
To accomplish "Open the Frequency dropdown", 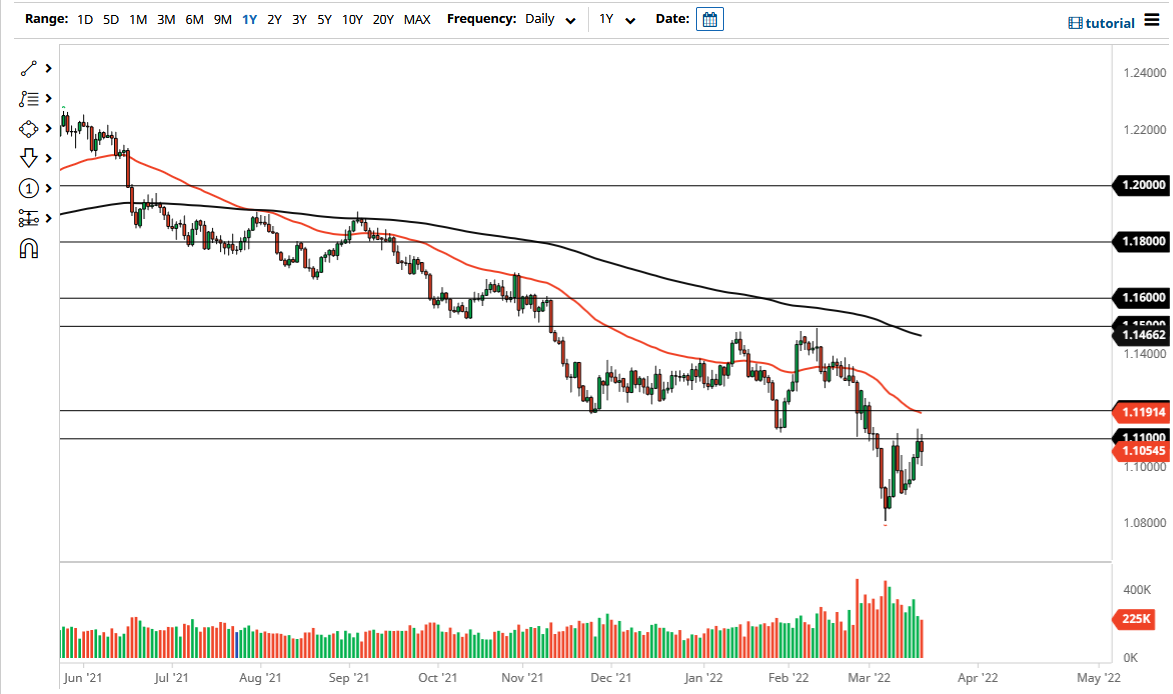I will [549, 18].
